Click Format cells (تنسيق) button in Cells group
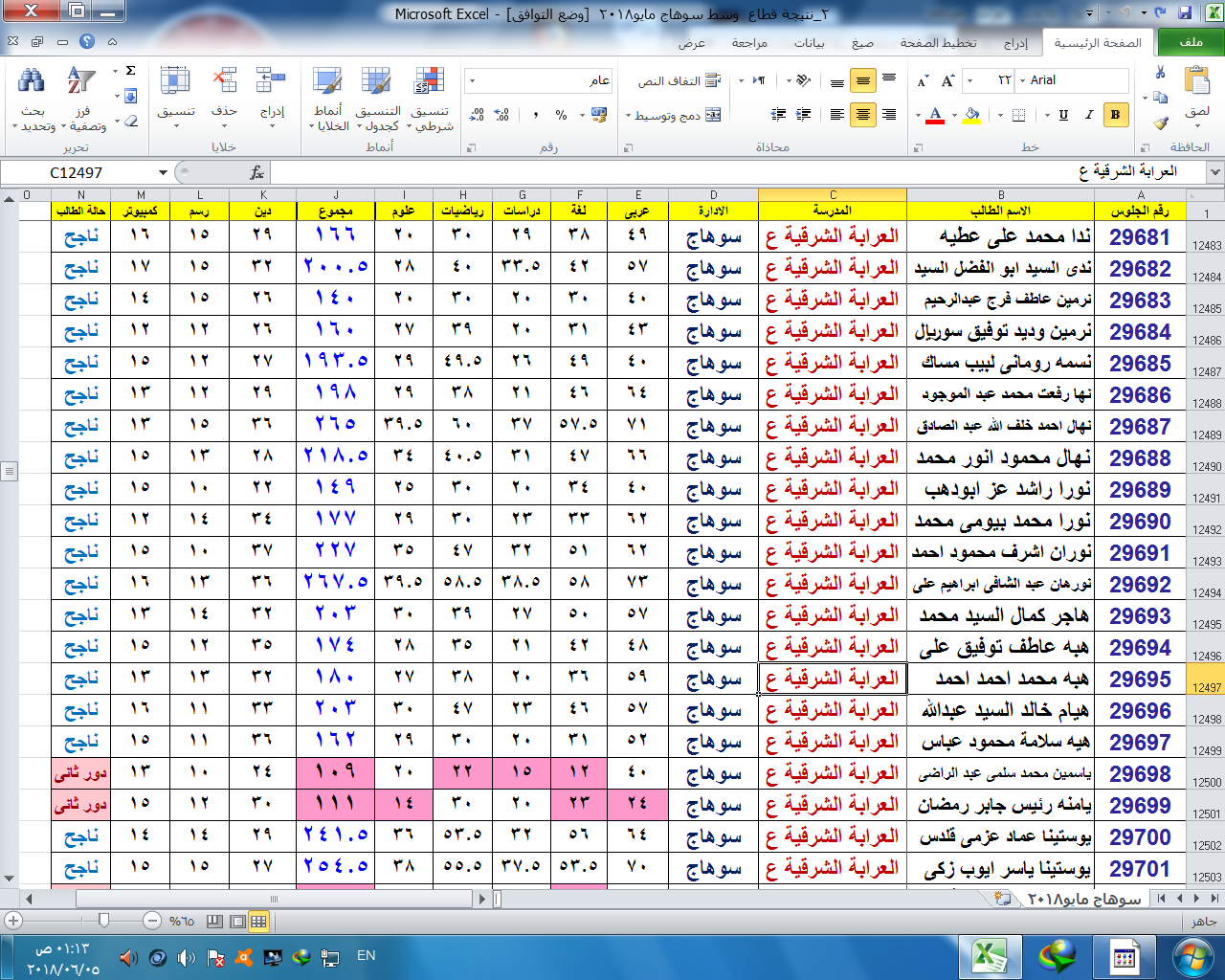The image size is (1225, 980). 176,96
